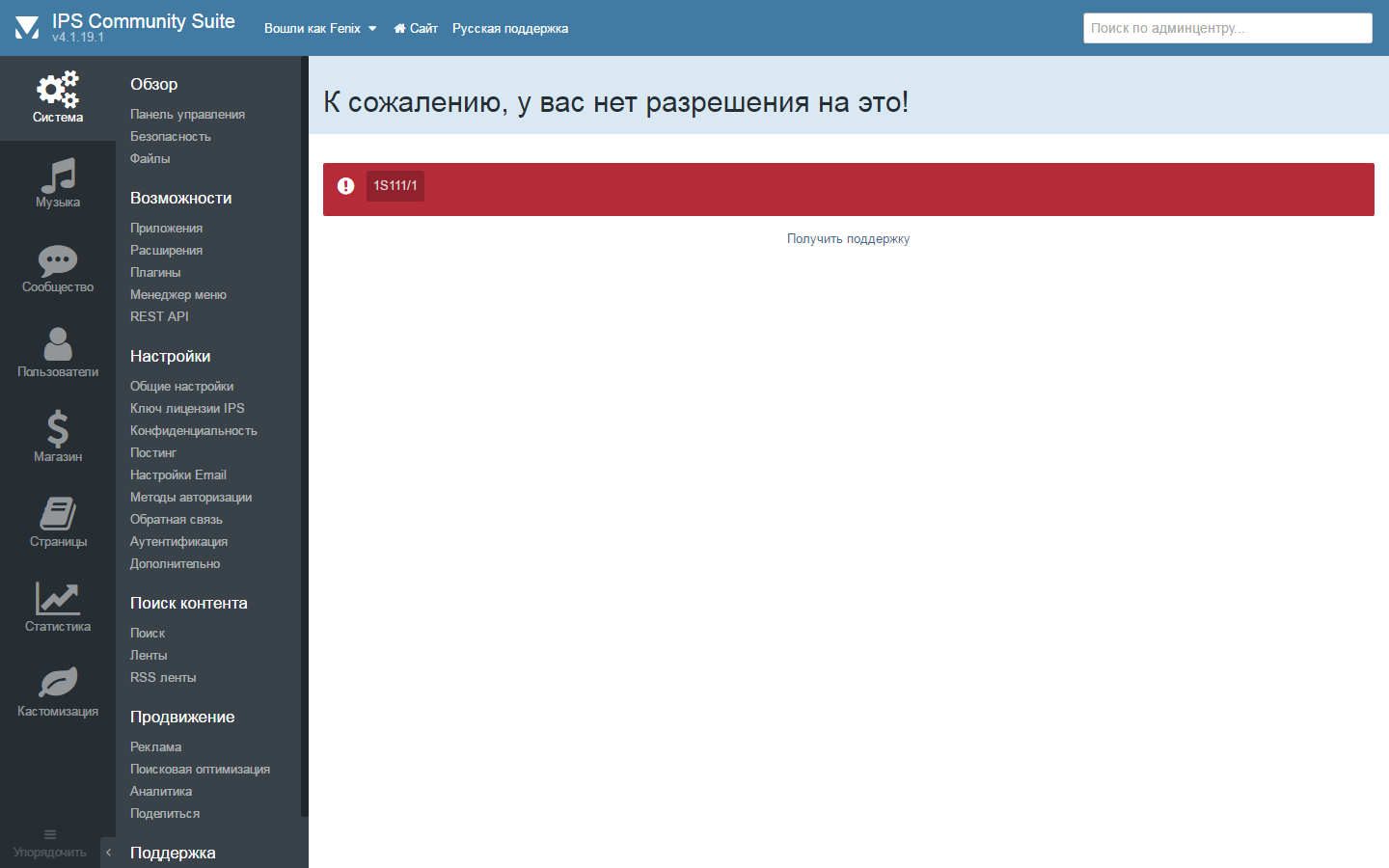1389x868 pixels.
Task: Open Постинг menu item
Action: click(153, 452)
